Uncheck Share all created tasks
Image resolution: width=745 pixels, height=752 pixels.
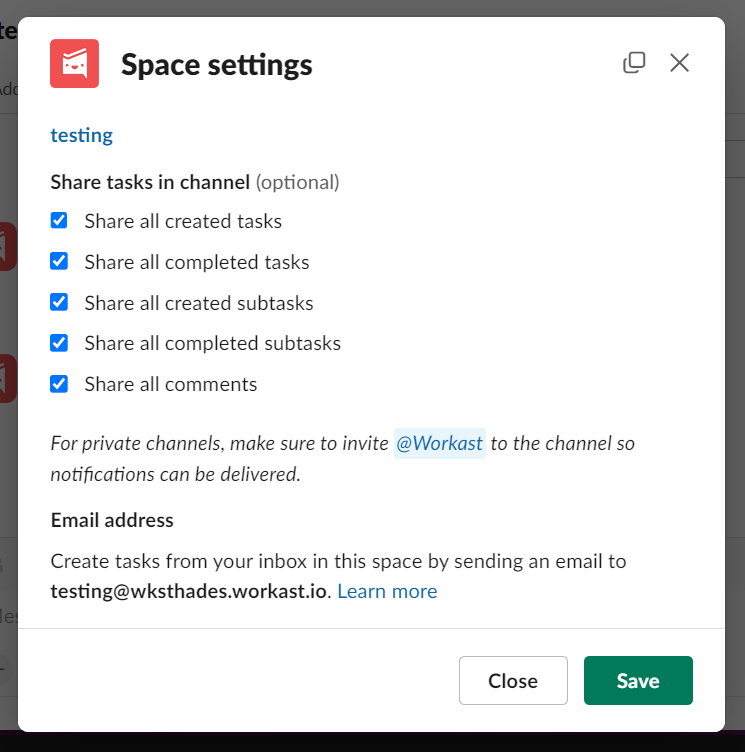[59, 221]
